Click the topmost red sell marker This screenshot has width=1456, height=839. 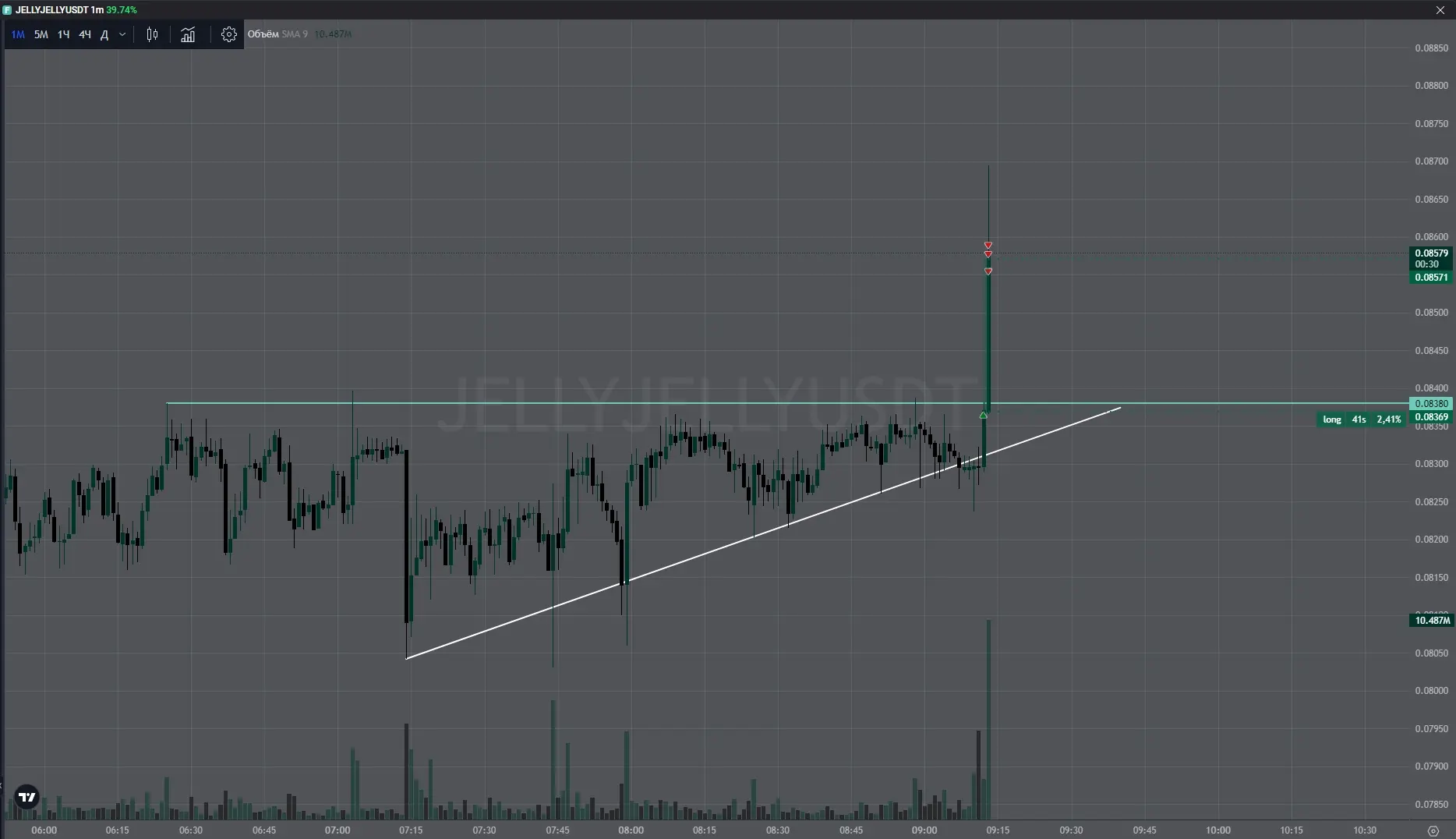coord(988,246)
